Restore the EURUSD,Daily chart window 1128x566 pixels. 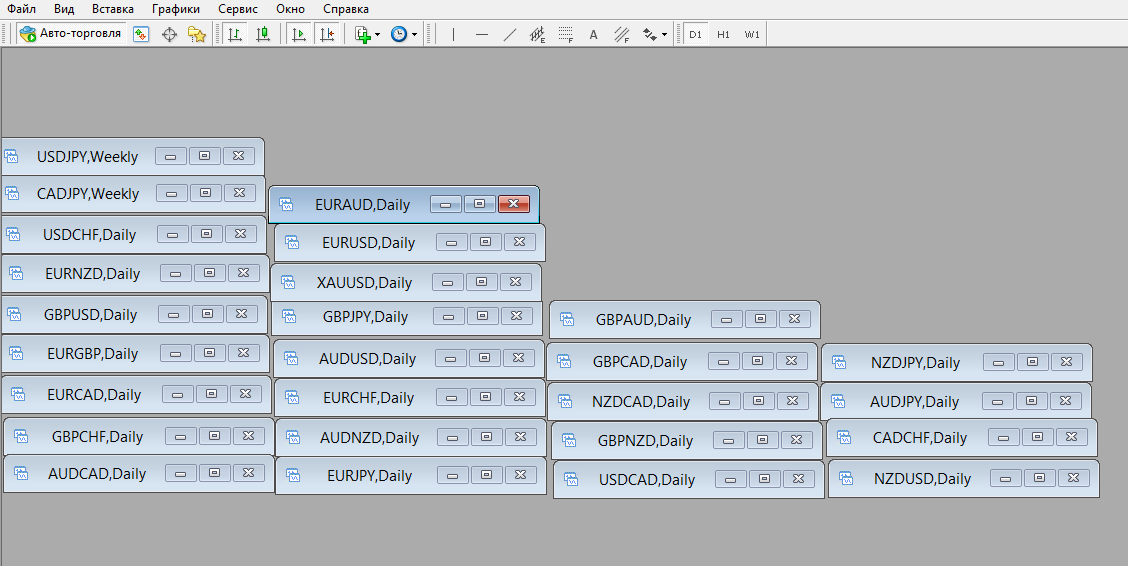pos(486,242)
